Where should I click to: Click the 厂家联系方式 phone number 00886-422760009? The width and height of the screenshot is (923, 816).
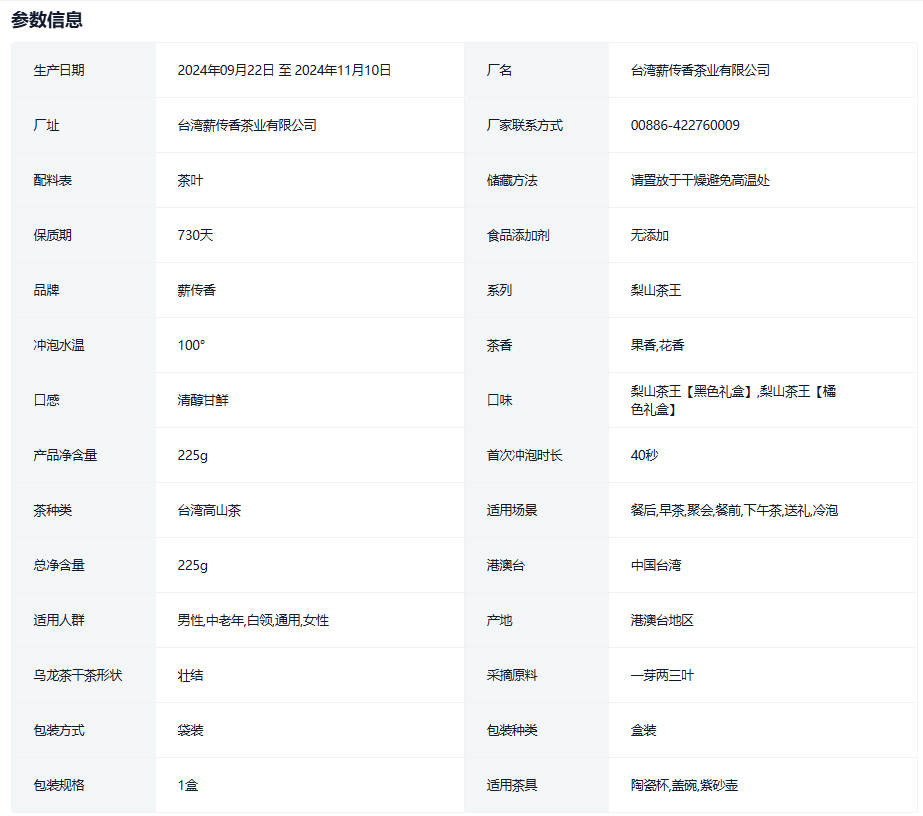click(685, 125)
